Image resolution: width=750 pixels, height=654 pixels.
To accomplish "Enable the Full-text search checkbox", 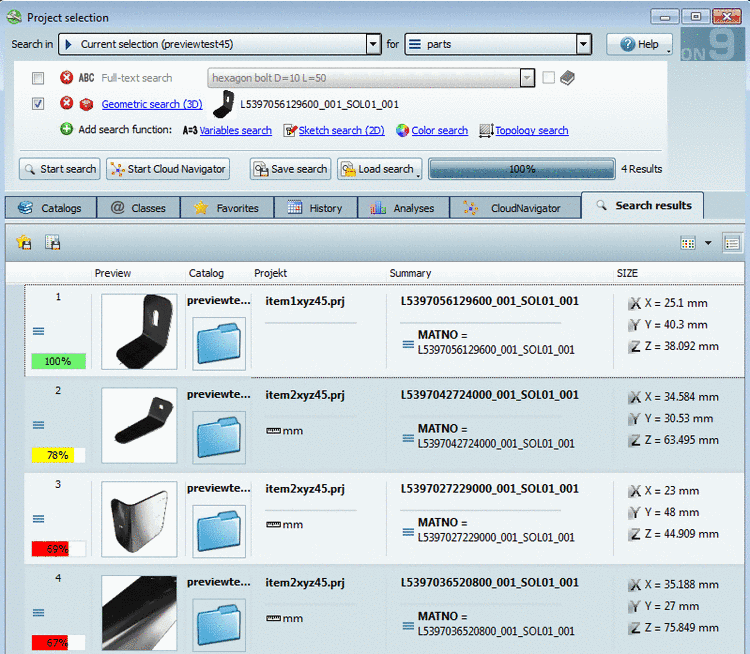I will (38, 78).
